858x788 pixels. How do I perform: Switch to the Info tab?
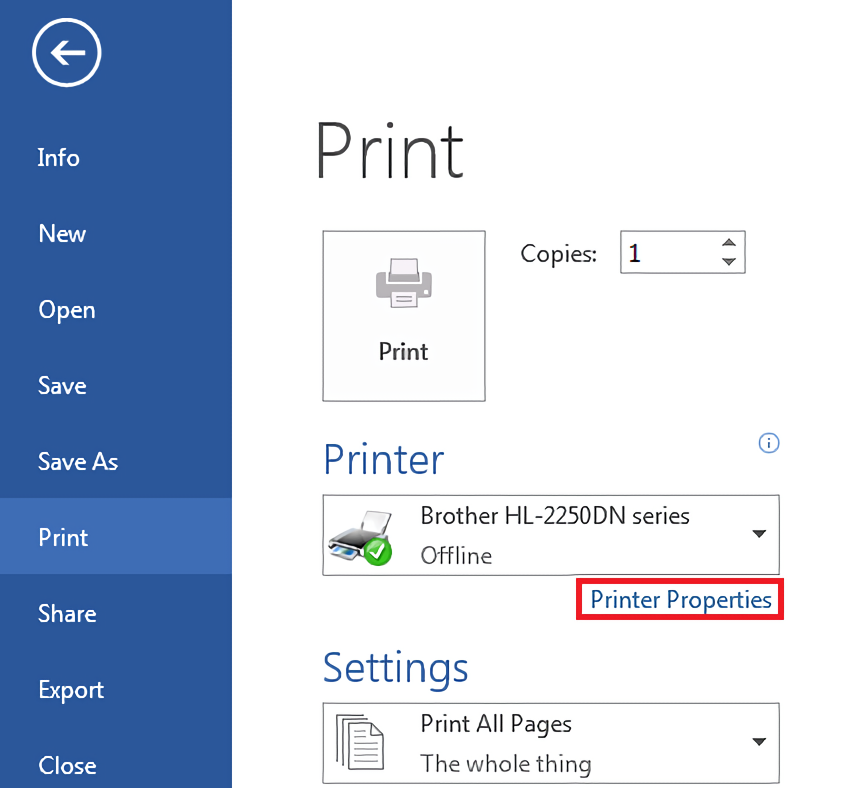pos(58,157)
